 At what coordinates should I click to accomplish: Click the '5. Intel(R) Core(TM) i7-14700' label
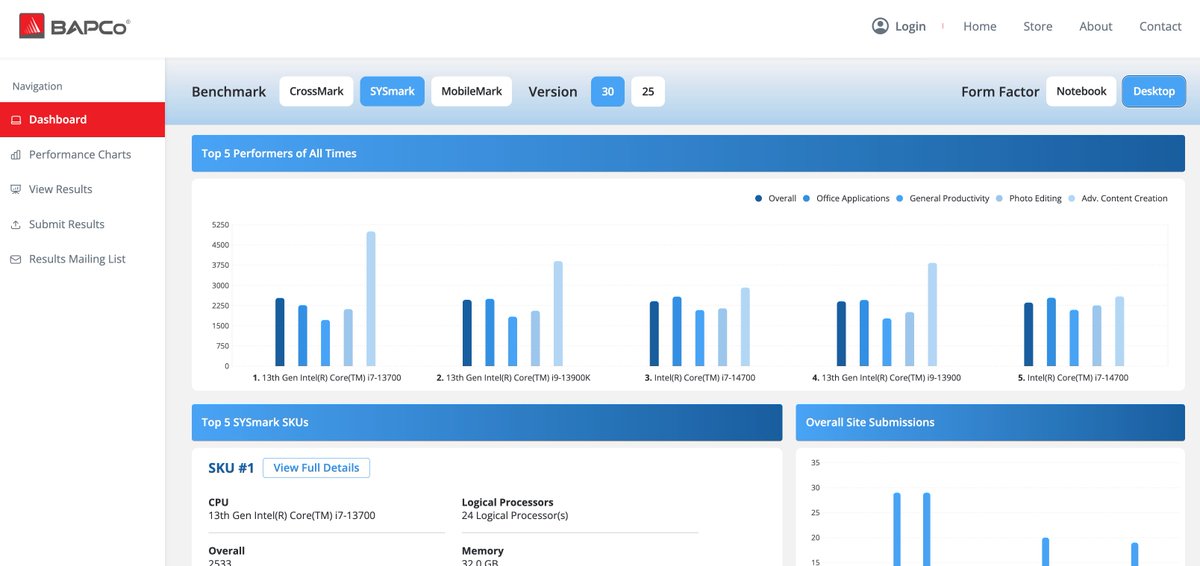coord(1074,378)
